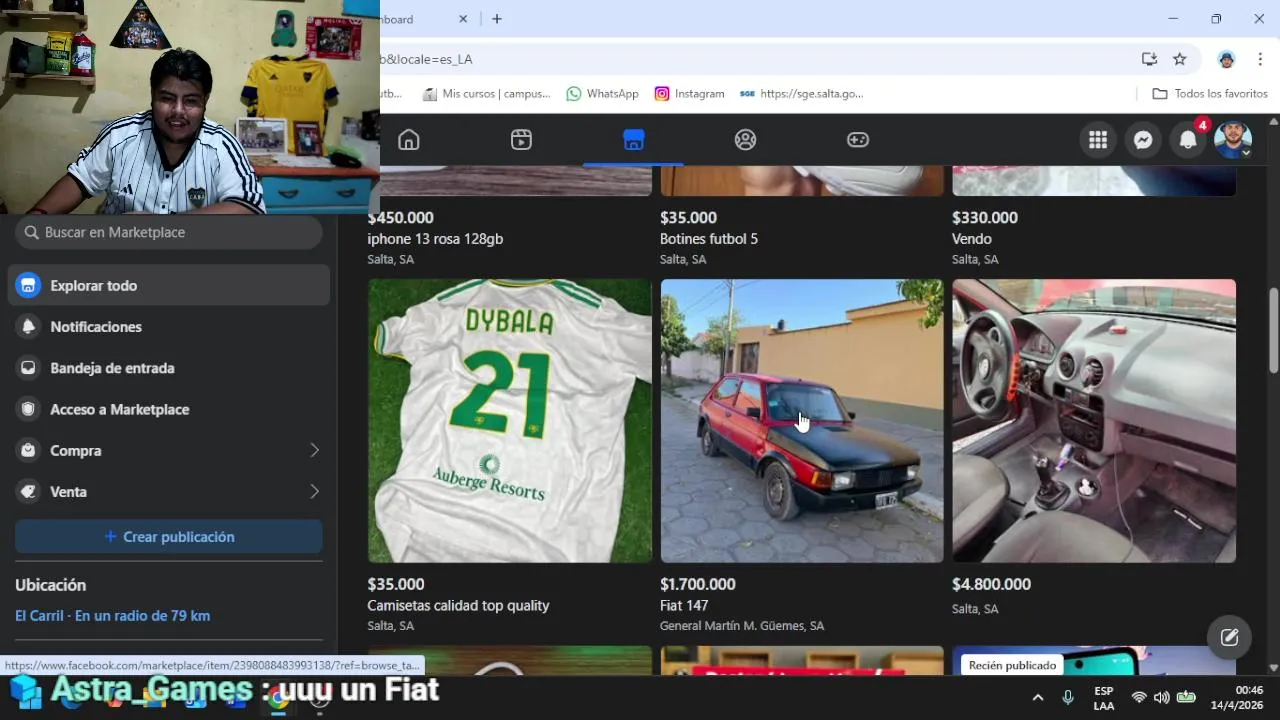Open Chrome profile avatar icon
Screen dimensions: 1280x720
(x=1226, y=59)
